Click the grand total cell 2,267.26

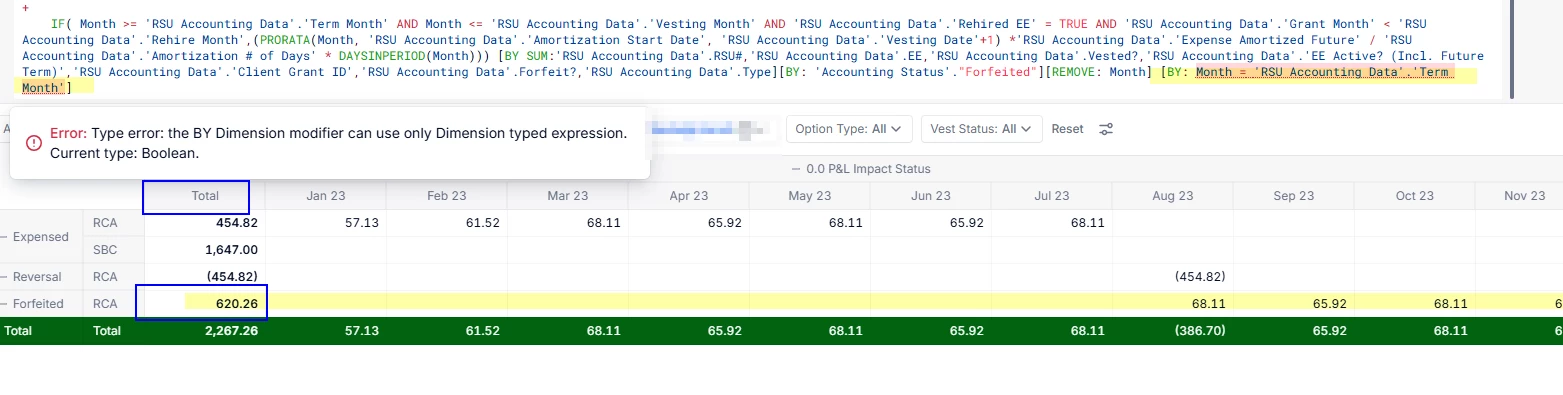coord(205,330)
